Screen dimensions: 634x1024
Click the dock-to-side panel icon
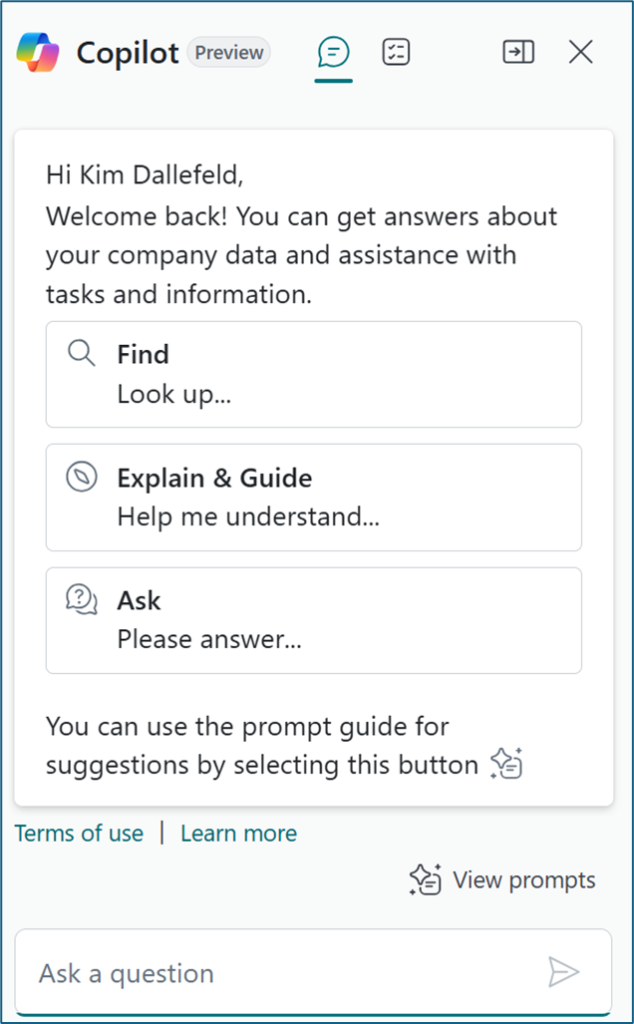(518, 53)
